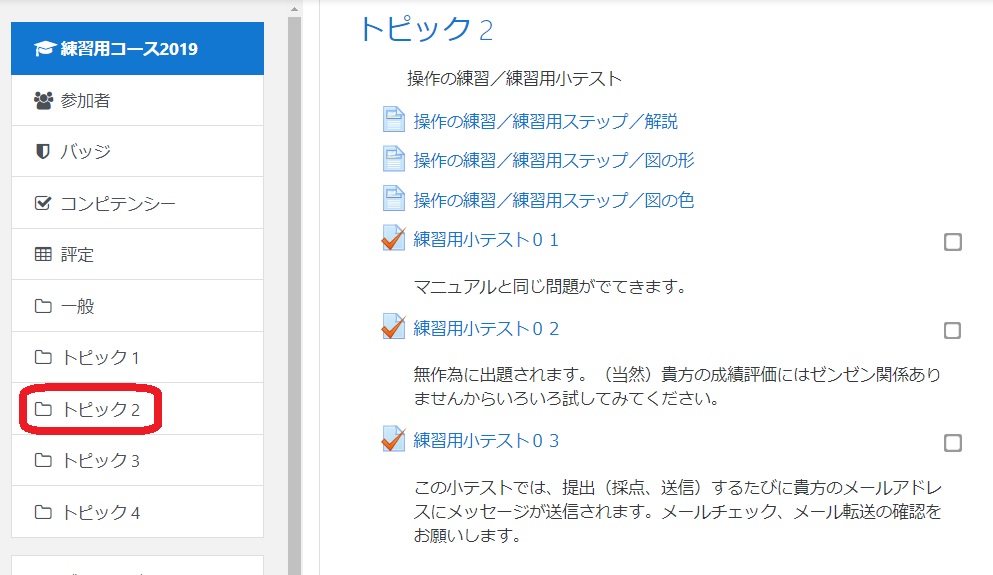Click the description starting この小テストでは
The height and width of the screenshot is (575, 993).
point(678,511)
